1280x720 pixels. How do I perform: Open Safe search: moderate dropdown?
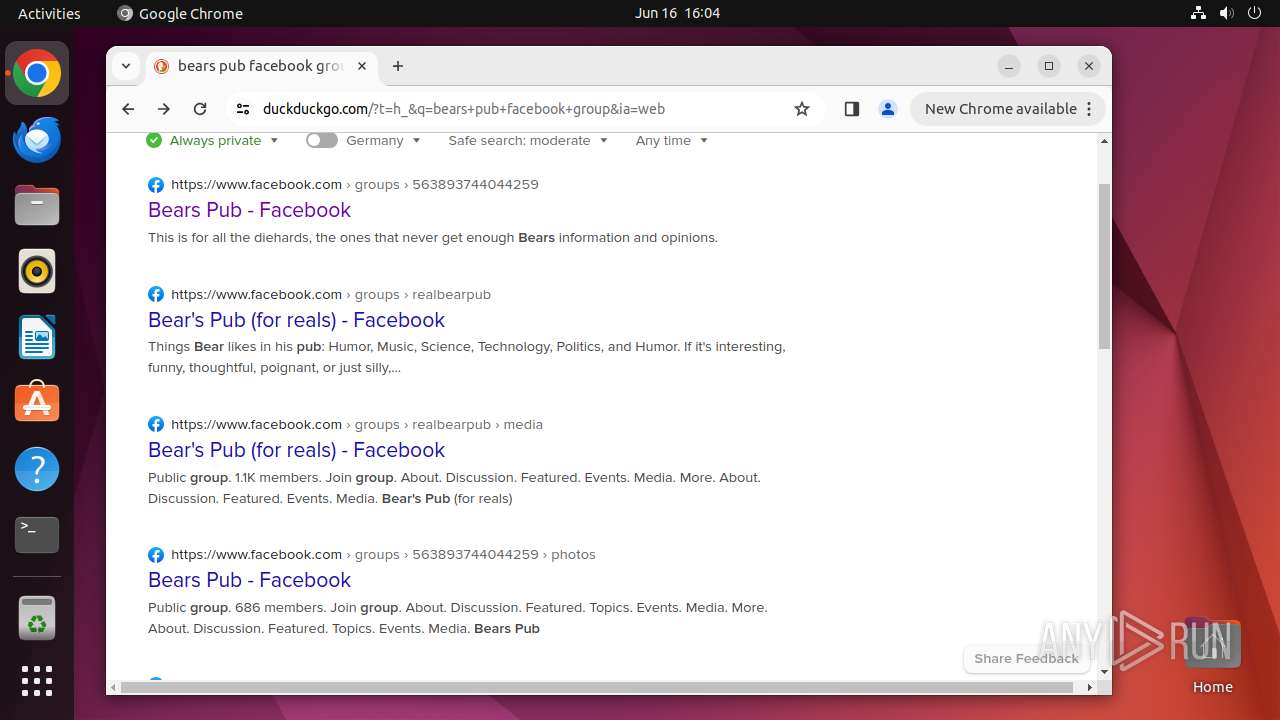(528, 140)
